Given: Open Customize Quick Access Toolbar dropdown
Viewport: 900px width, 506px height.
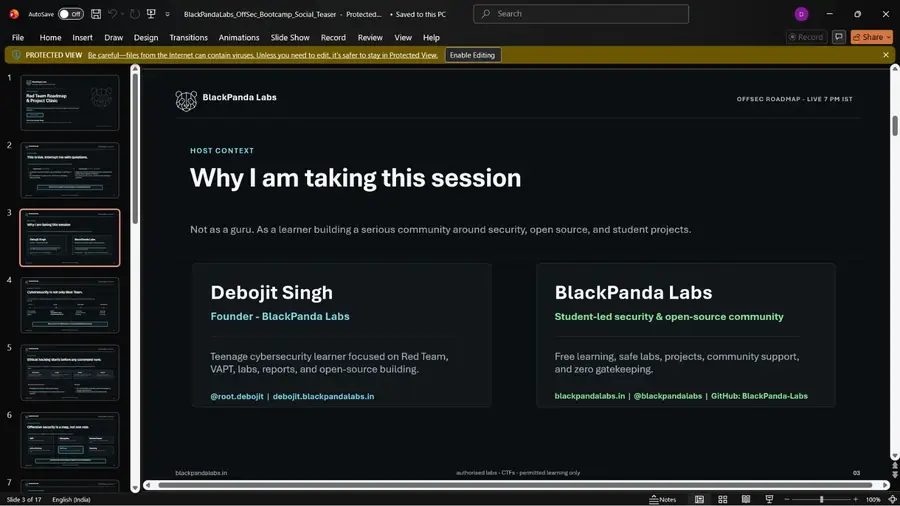Looking at the screenshot, I should (168, 14).
